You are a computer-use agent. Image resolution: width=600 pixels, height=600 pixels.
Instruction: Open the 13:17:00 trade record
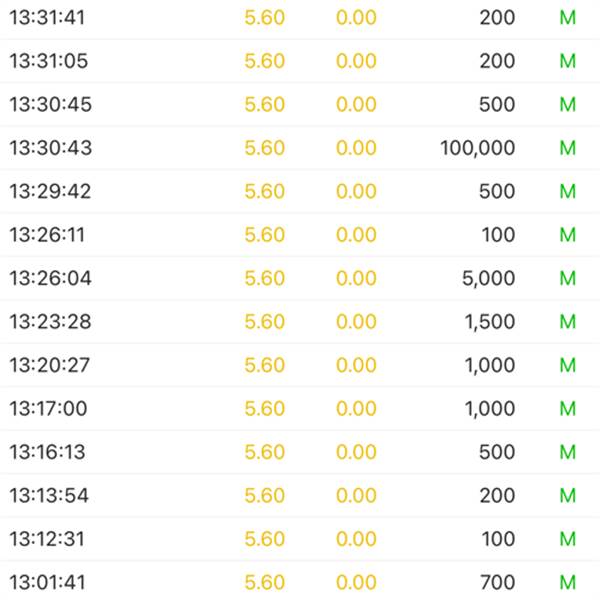300,408
